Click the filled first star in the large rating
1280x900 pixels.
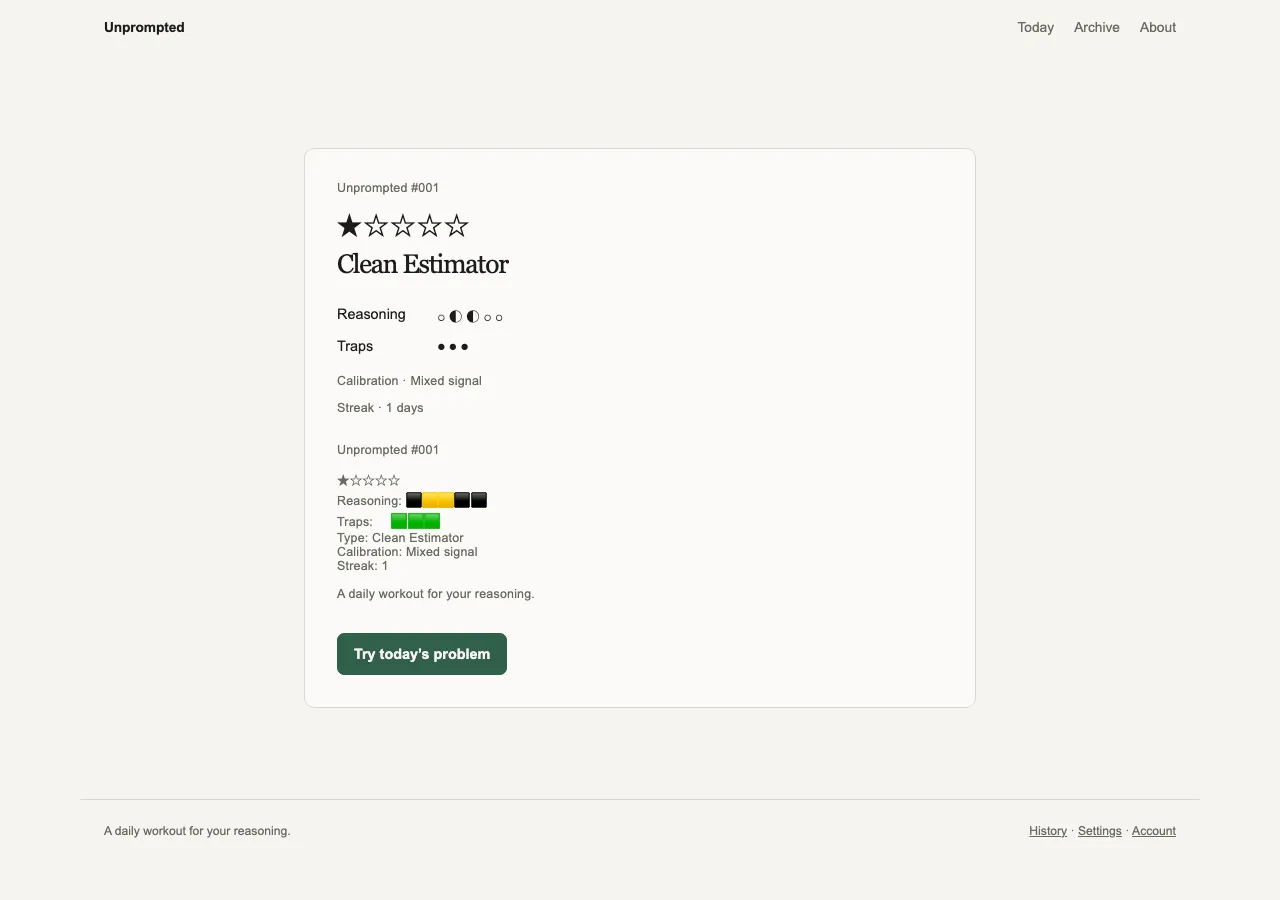coord(349,226)
